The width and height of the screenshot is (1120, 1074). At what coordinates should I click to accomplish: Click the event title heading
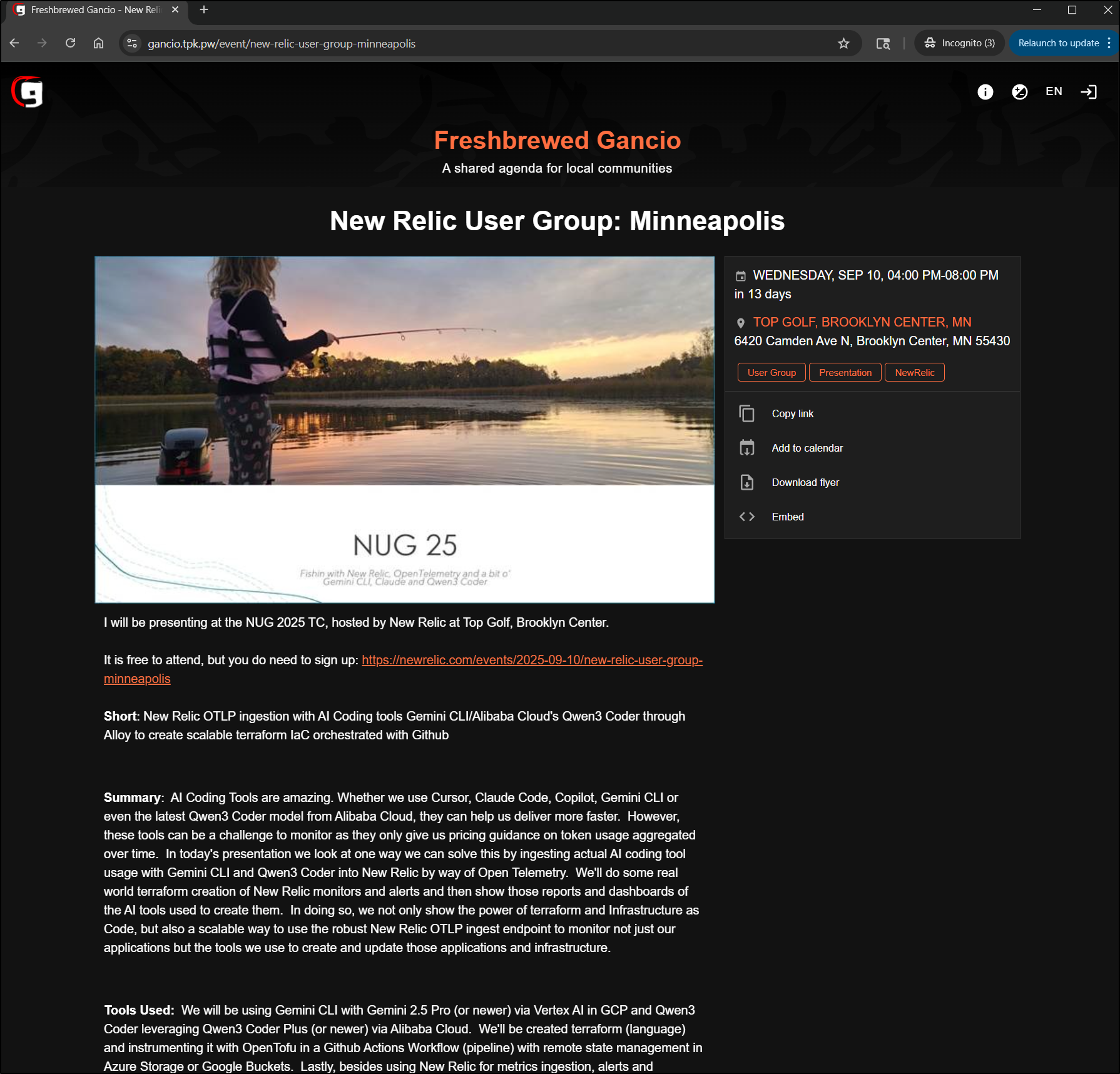point(557,221)
